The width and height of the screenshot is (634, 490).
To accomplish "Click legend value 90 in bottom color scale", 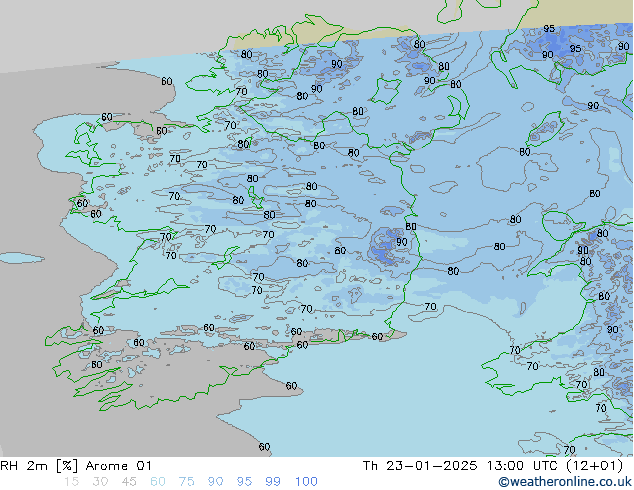I will tap(215, 482).
